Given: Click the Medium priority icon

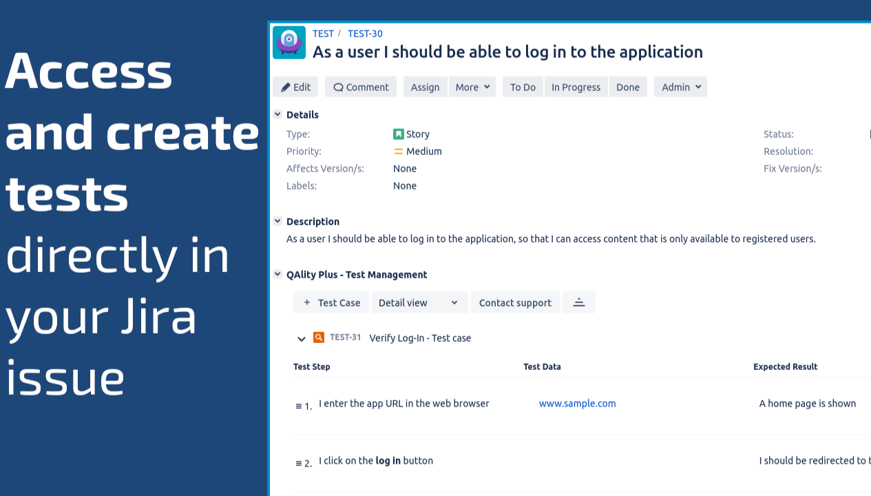Looking at the screenshot, I should 398,152.
